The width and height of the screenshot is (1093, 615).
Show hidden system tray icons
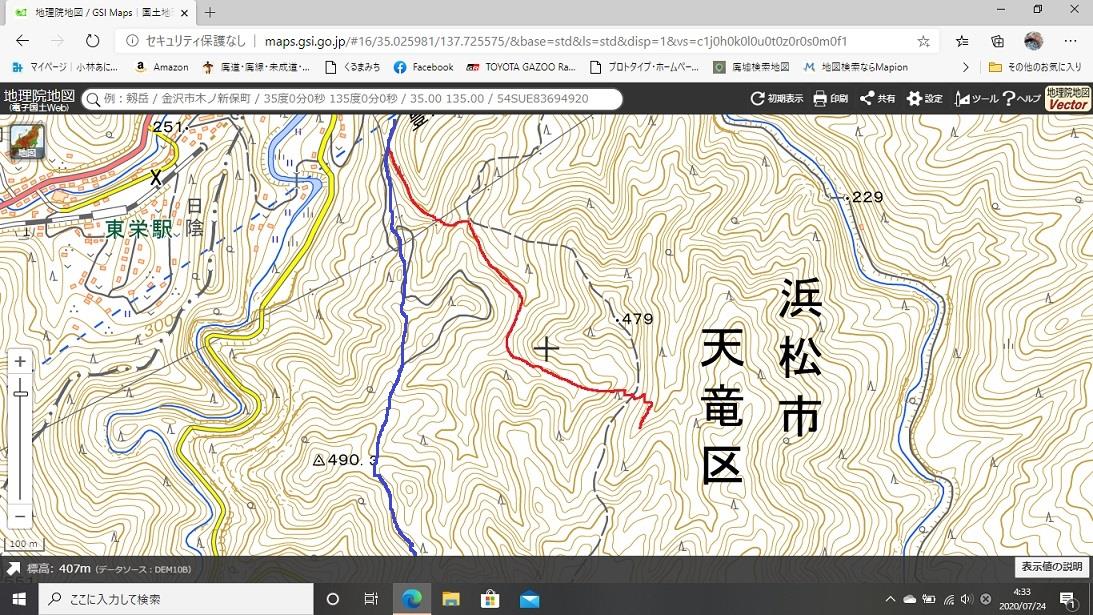[890, 599]
